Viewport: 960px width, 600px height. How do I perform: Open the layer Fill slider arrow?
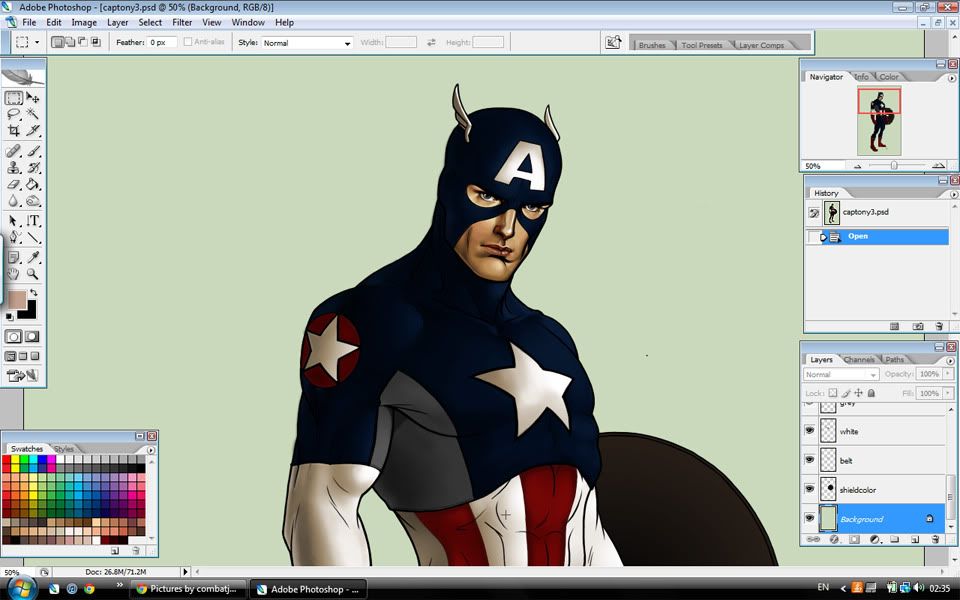coord(948,393)
